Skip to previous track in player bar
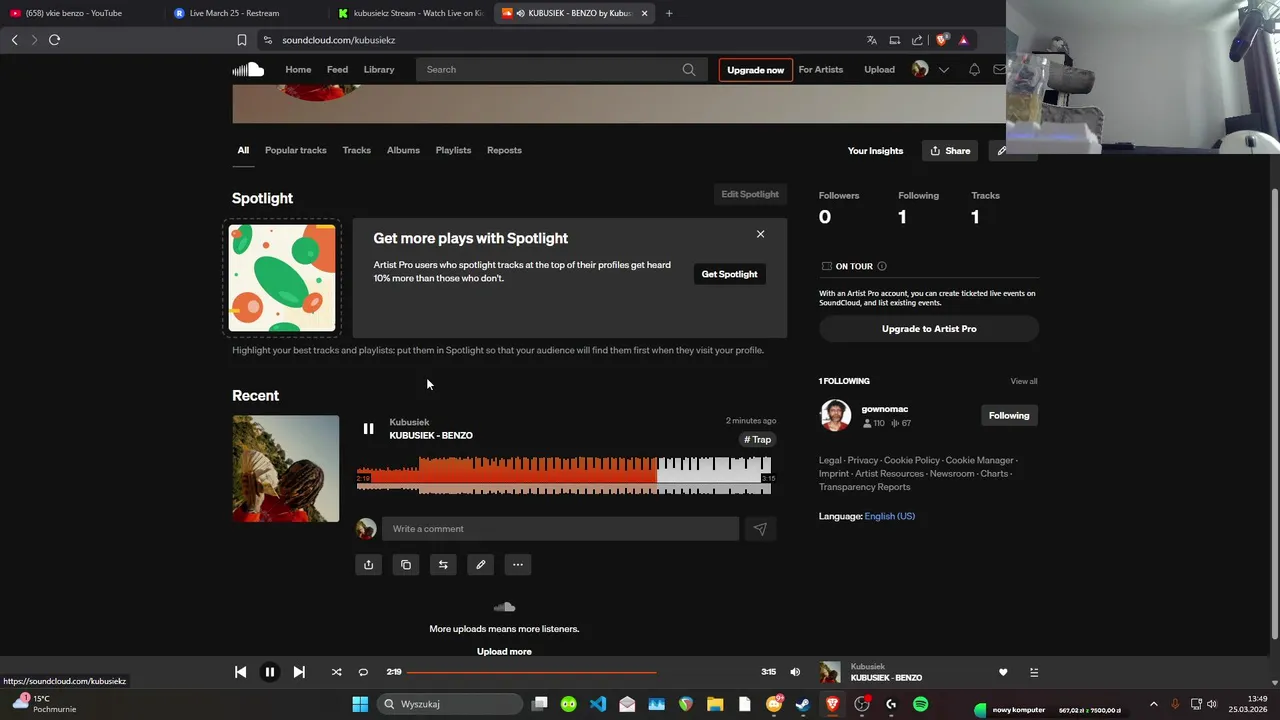 coord(240,672)
